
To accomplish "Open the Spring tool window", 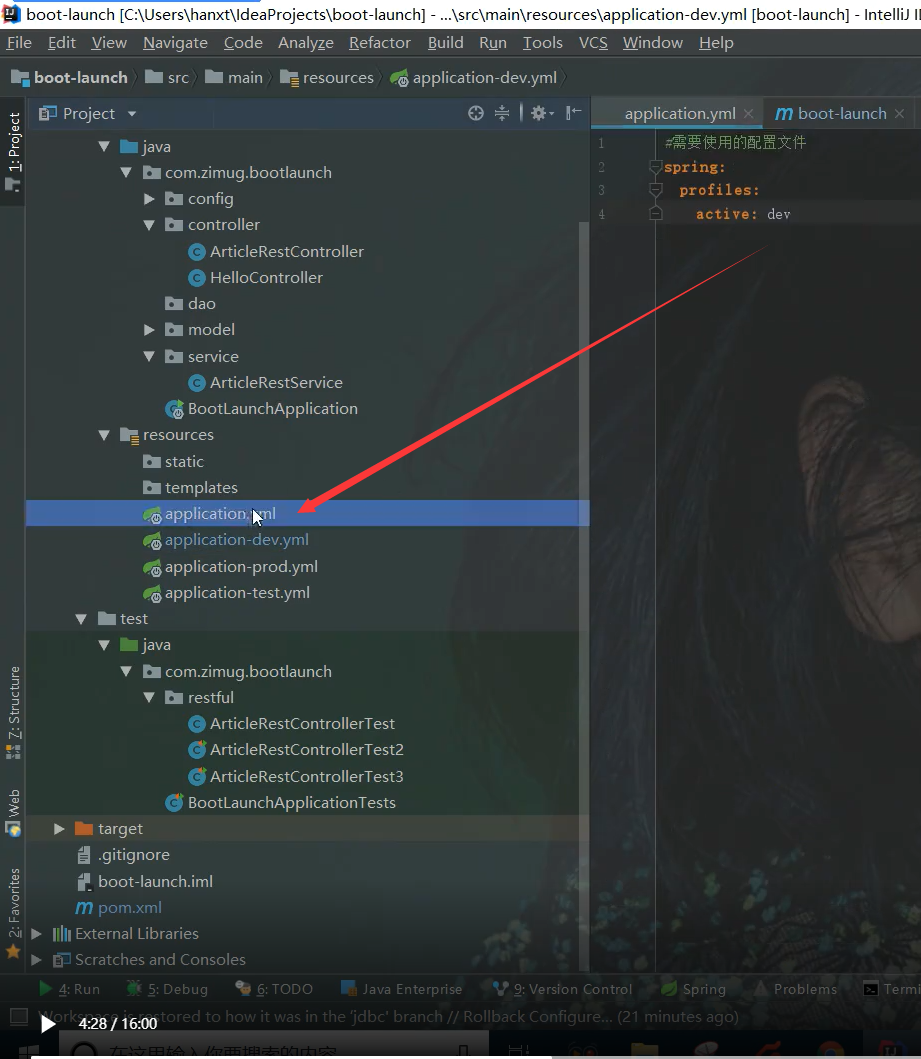I will pyautogui.click(x=693, y=989).
